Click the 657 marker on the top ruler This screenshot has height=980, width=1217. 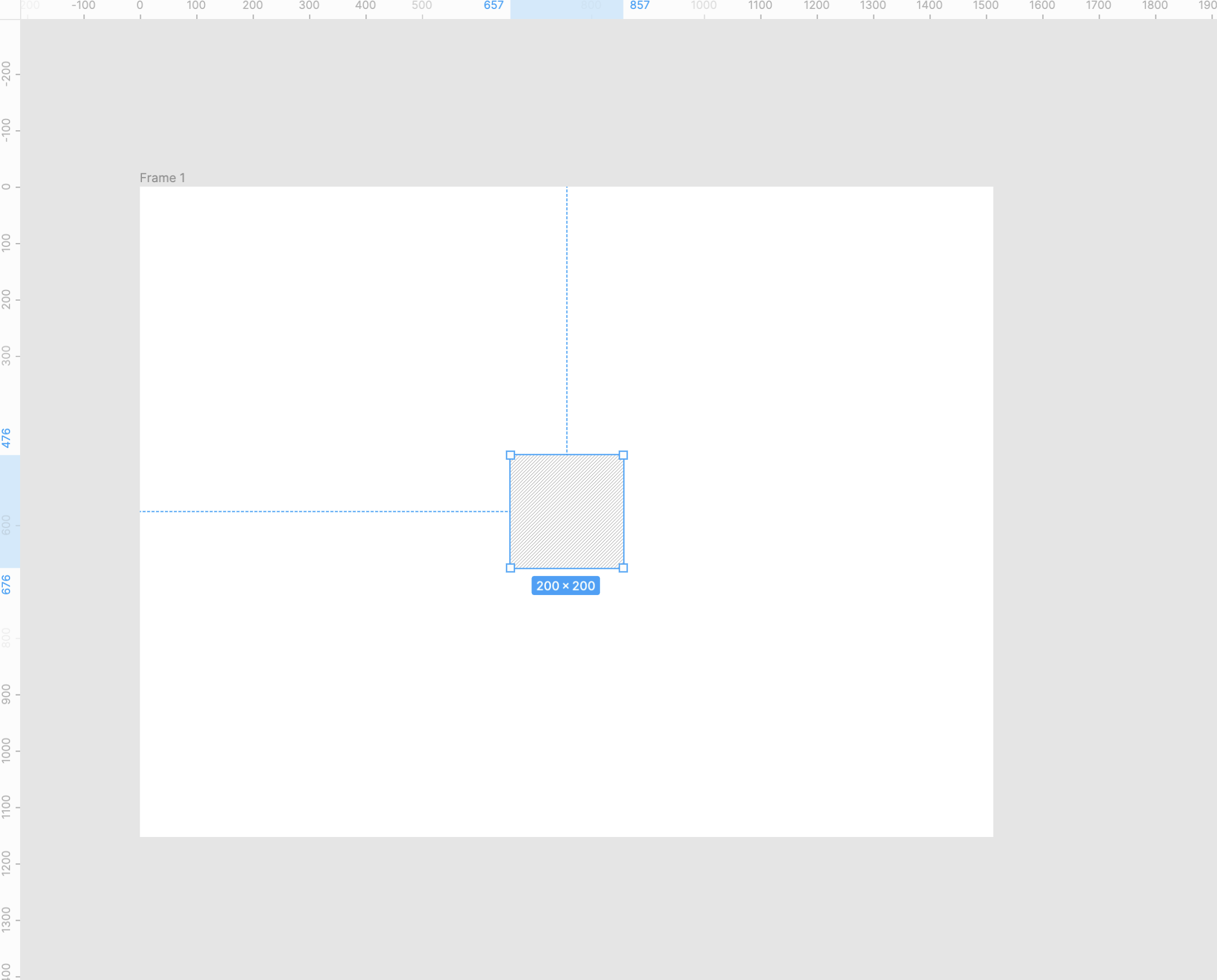(x=493, y=6)
